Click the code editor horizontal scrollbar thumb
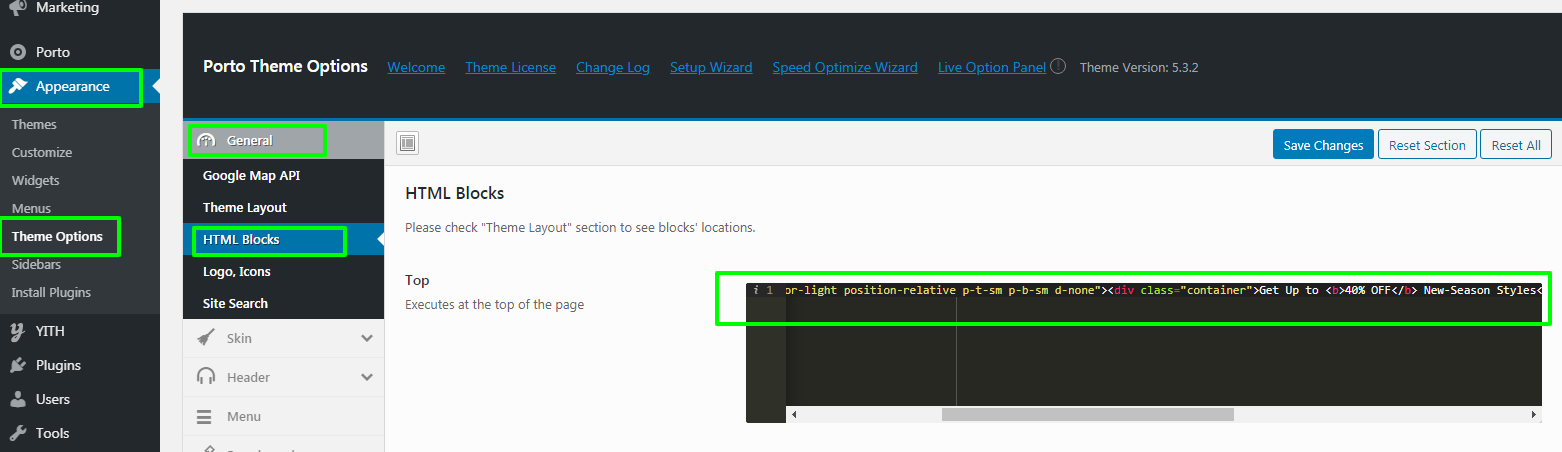 coord(1088,414)
